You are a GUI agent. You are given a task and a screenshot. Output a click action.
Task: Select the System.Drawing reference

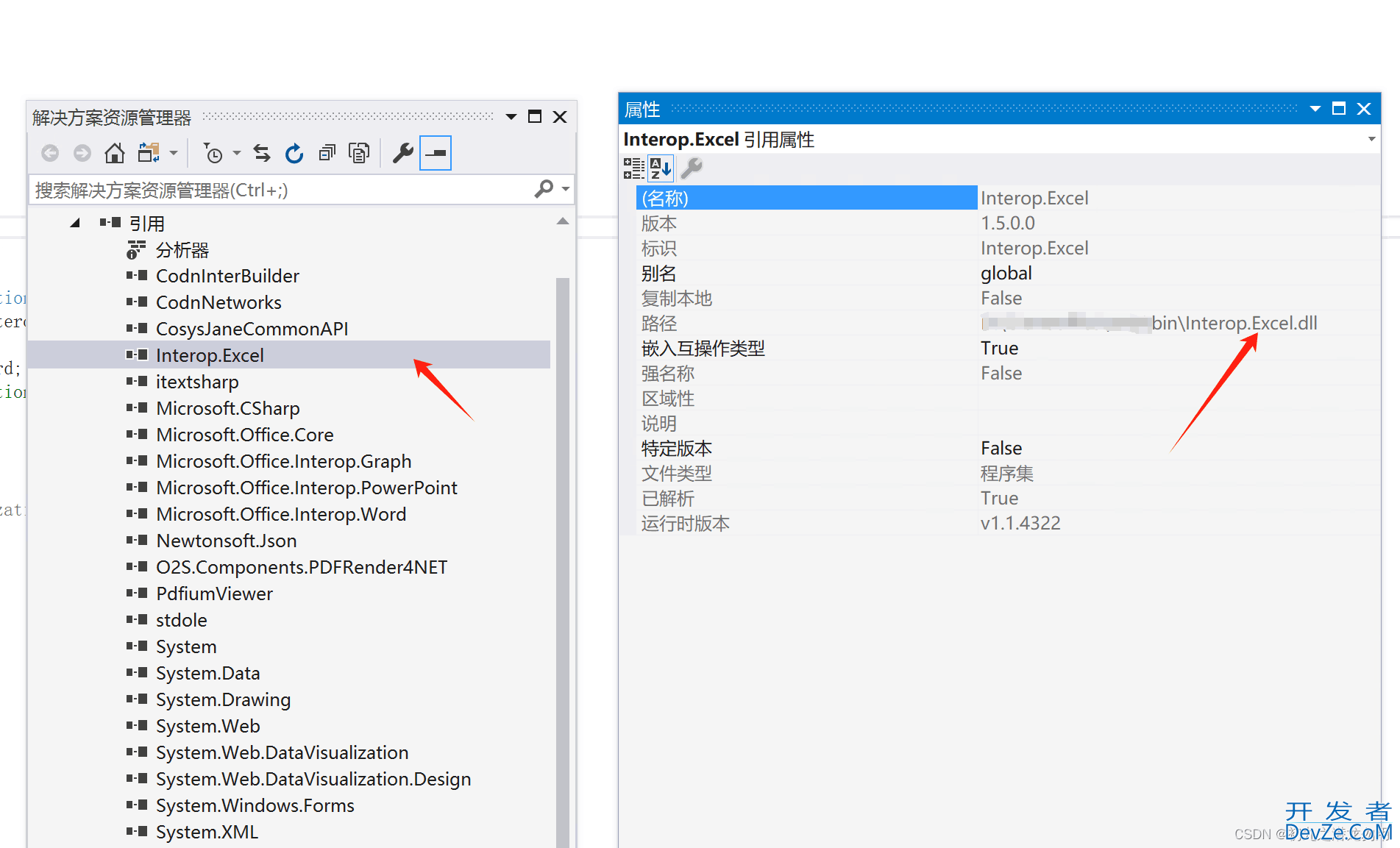pyautogui.click(x=224, y=699)
